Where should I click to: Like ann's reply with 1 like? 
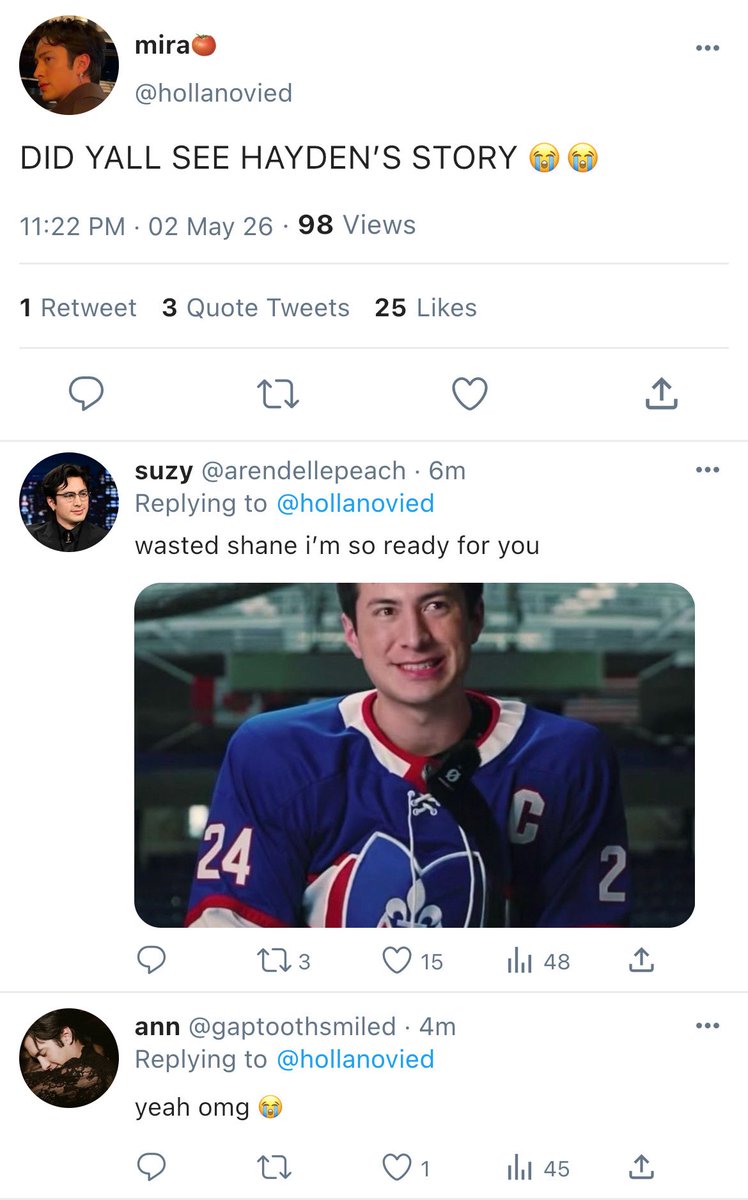406,1168
